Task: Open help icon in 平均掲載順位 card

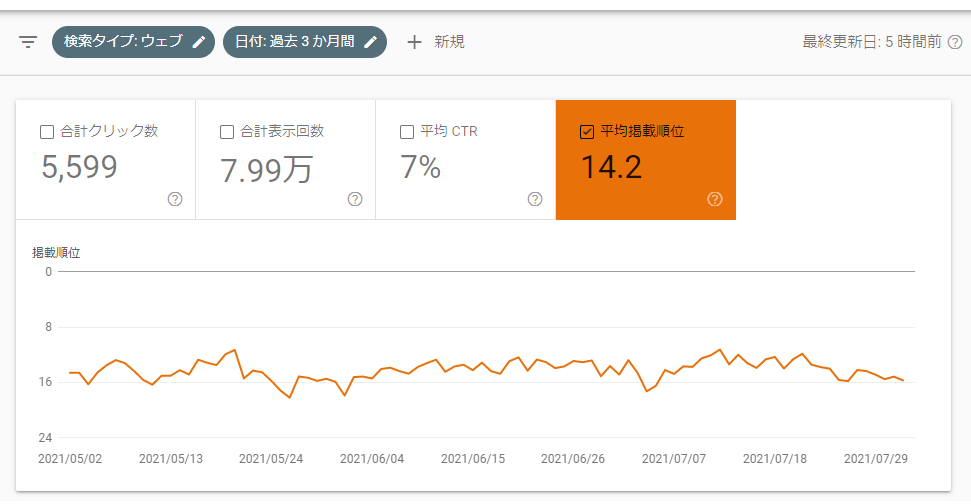Action: click(715, 199)
